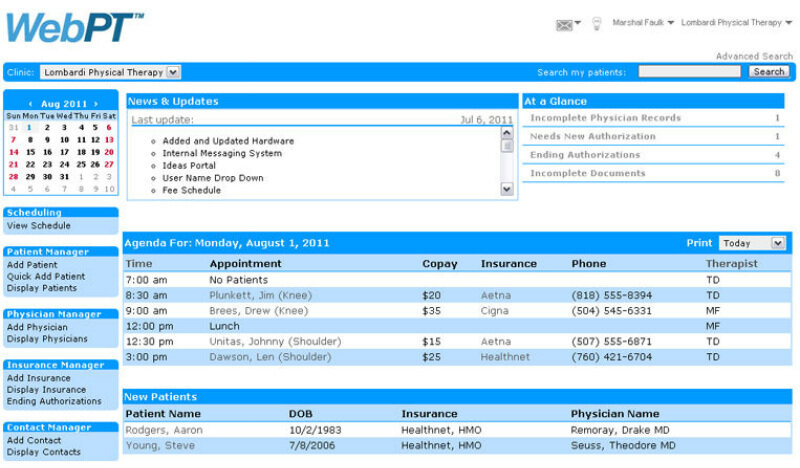The height and width of the screenshot is (468, 800).
Task: Open the Marshal Faulk user dropdown
Action: [643, 23]
